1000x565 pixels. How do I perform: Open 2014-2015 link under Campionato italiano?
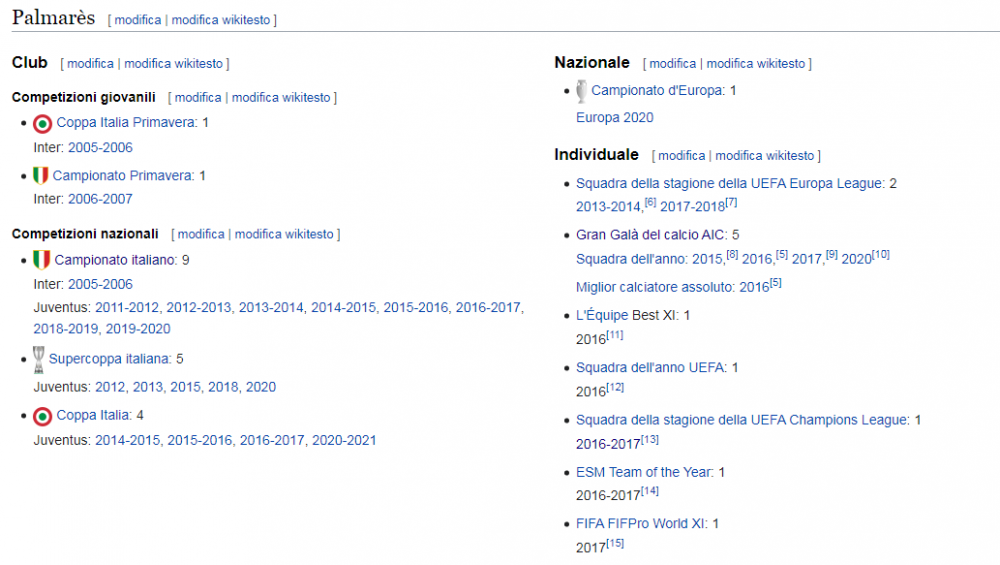tap(344, 307)
